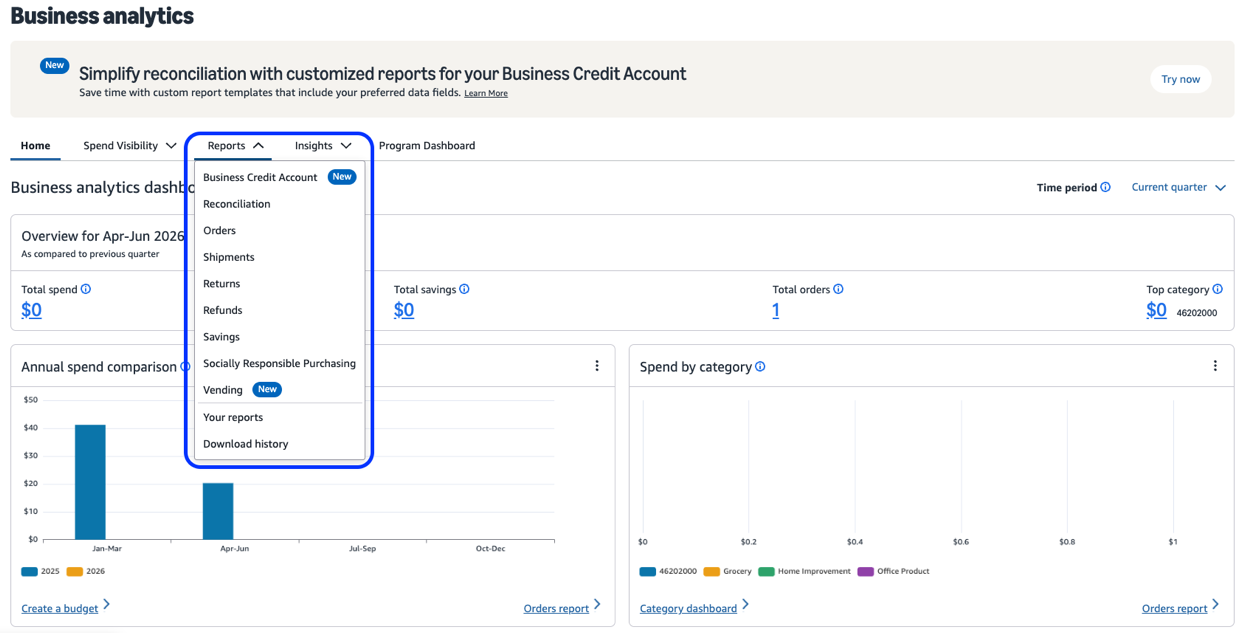The height and width of the screenshot is (633, 1245).
Task: Click the 2025 blue legend swatch
Action: coord(29,572)
